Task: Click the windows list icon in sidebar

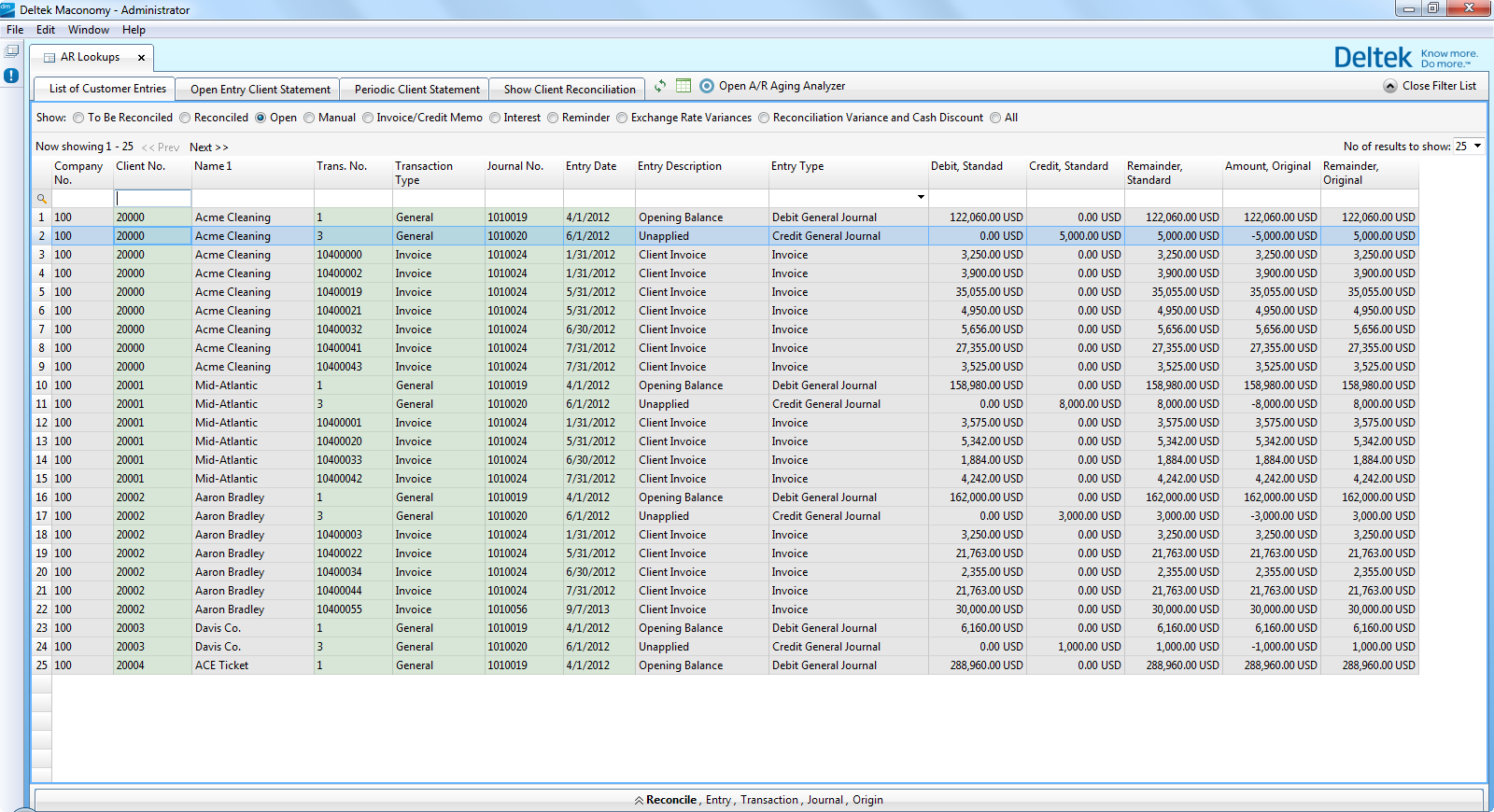Action: [11, 51]
